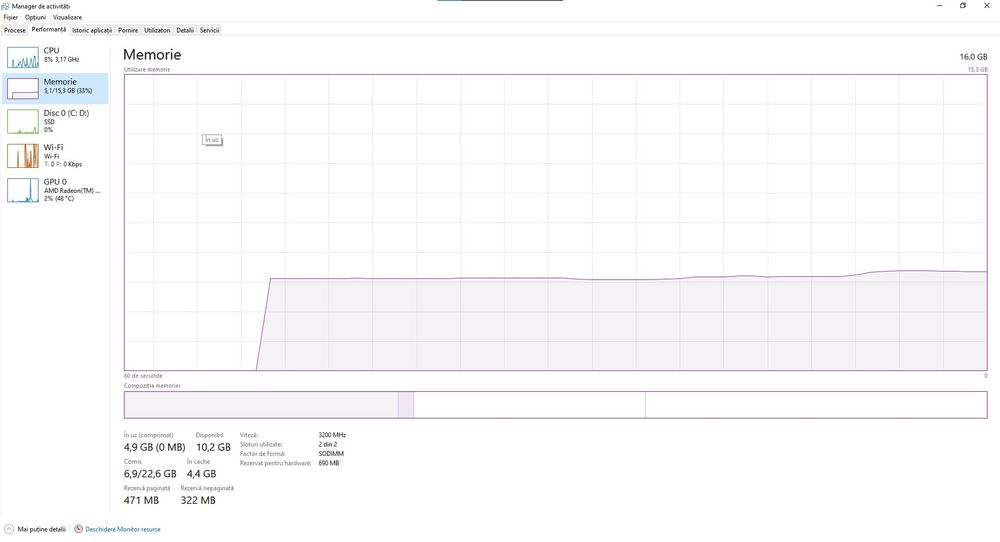Click the 16,0 GB total memory text

click(973, 57)
